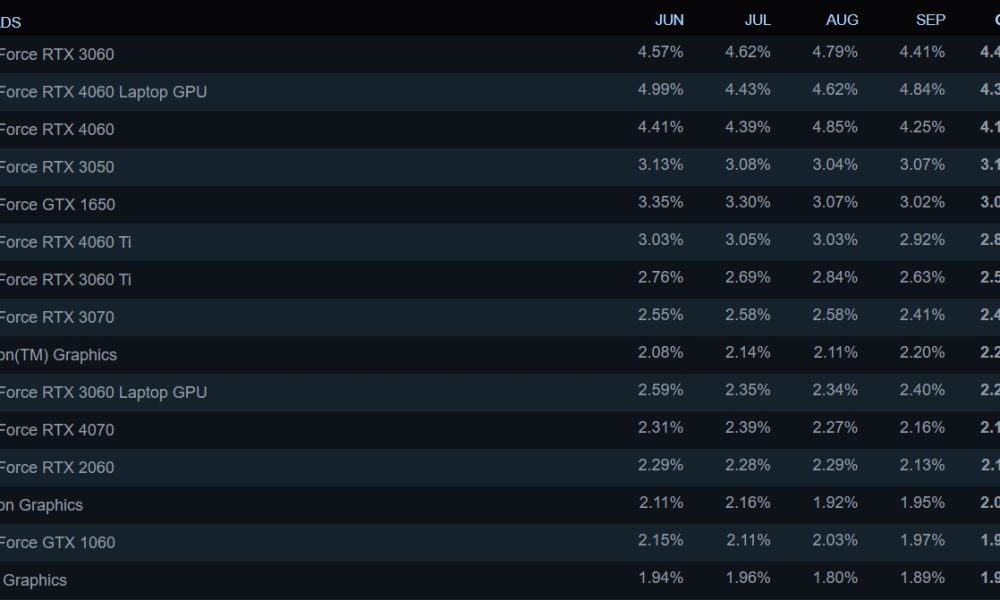The image size is (1000, 600).
Task: Click the 4.57% June value for RTX 3060
Action: [x=660, y=52]
